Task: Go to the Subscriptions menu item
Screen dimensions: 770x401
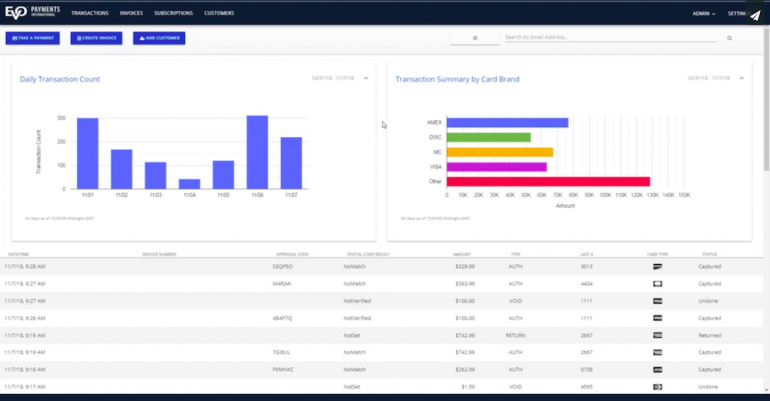Action: pos(173,14)
